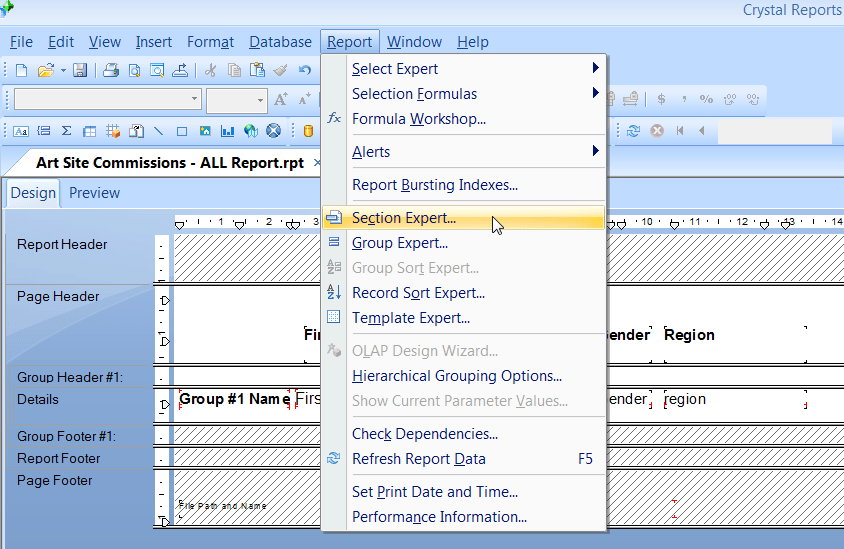The height and width of the screenshot is (549, 844).
Task: Select the Insert Box tool
Action: point(182,131)
